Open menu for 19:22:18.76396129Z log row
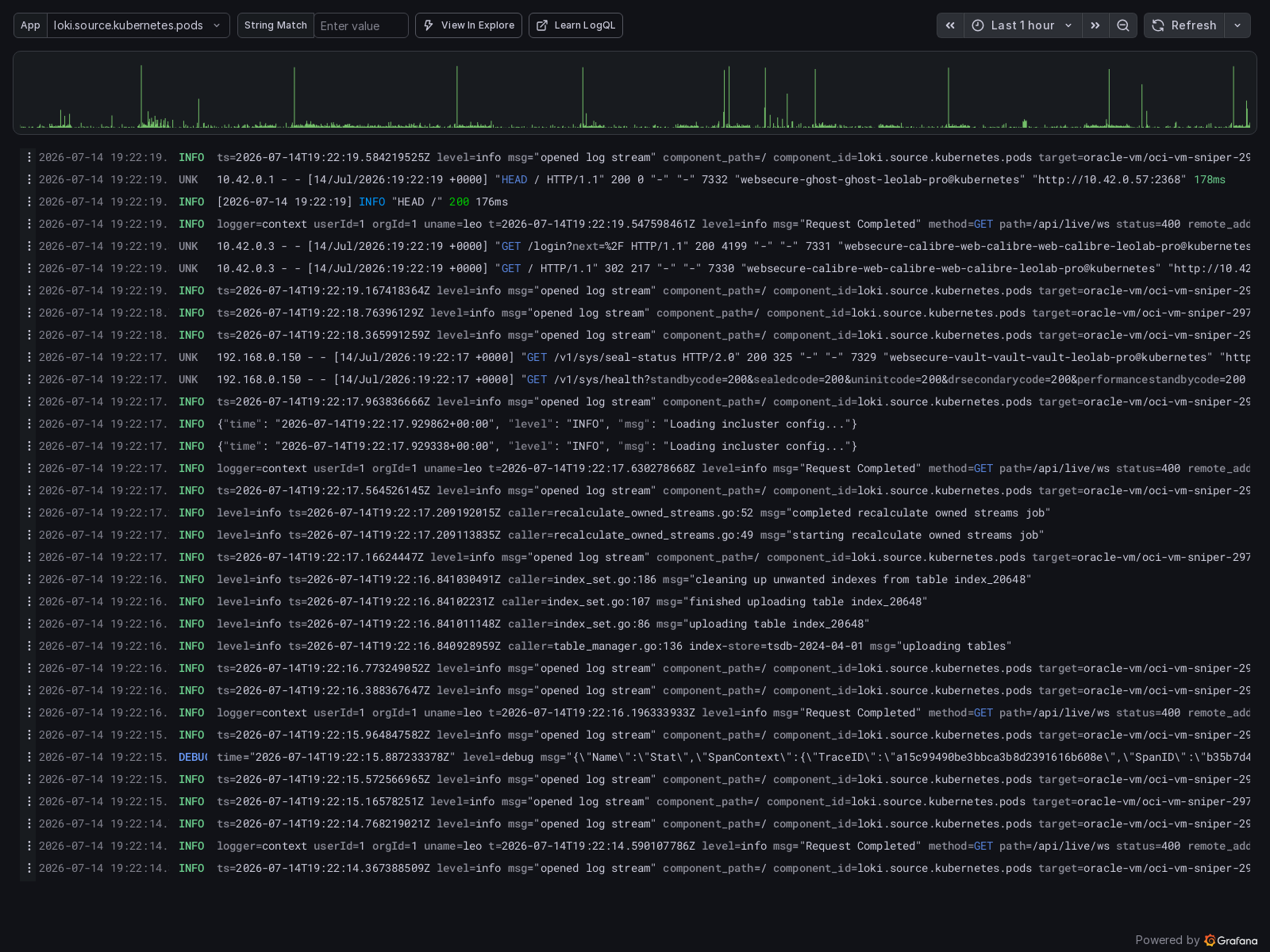Image resolution: width=1270 pixels, height=952 pixels. click(29, 313)
